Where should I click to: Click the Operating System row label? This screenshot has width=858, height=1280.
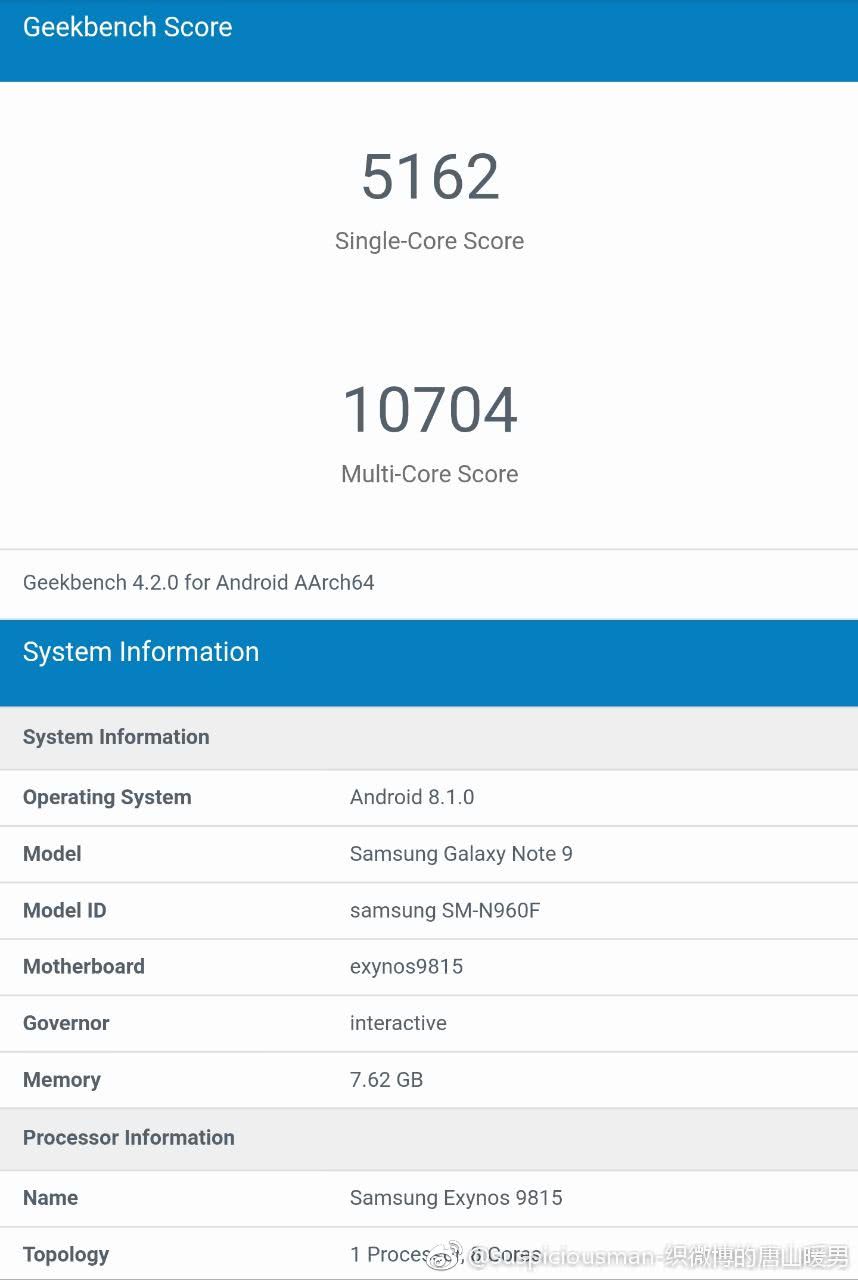click(x=107, y=797)
